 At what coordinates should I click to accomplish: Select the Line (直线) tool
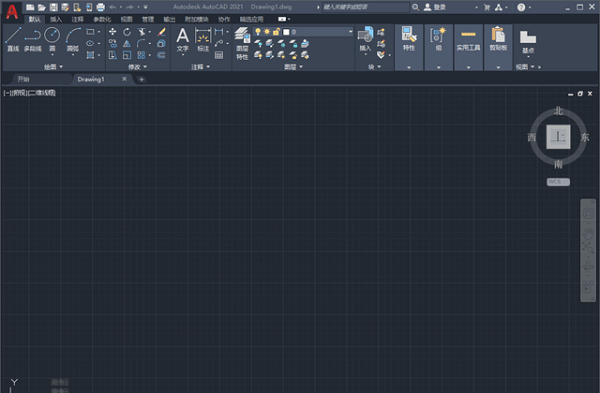[x=13, y=39]
